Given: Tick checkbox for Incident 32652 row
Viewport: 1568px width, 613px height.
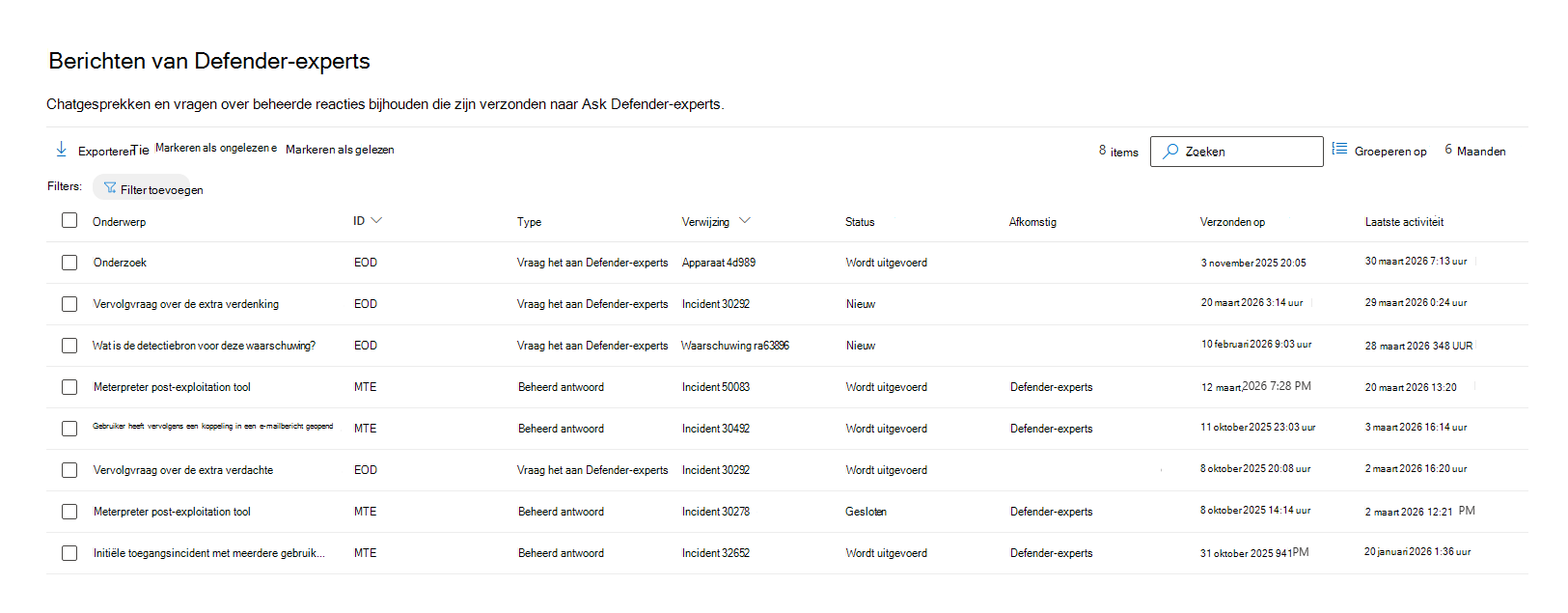Looking at the screenshot, I should click(69, 553).
